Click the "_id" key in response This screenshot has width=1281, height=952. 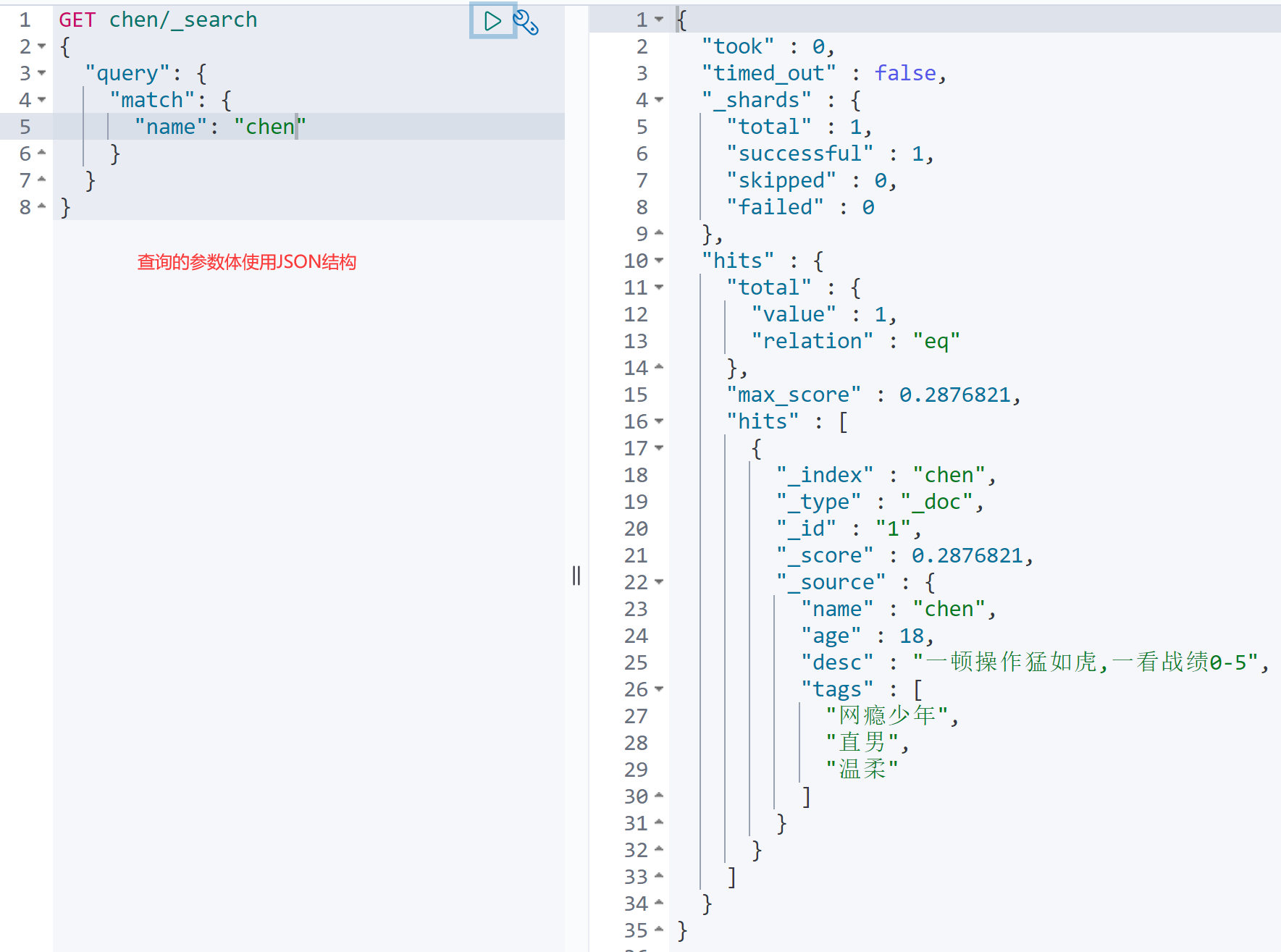point(806,528)
